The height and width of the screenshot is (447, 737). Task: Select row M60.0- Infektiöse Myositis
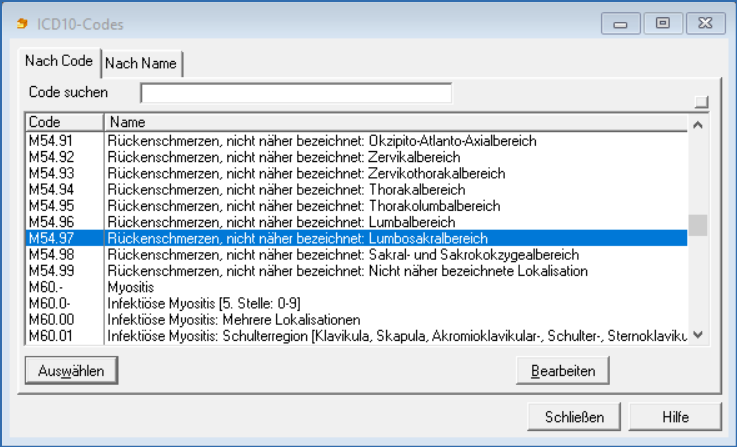pos(356,303)
